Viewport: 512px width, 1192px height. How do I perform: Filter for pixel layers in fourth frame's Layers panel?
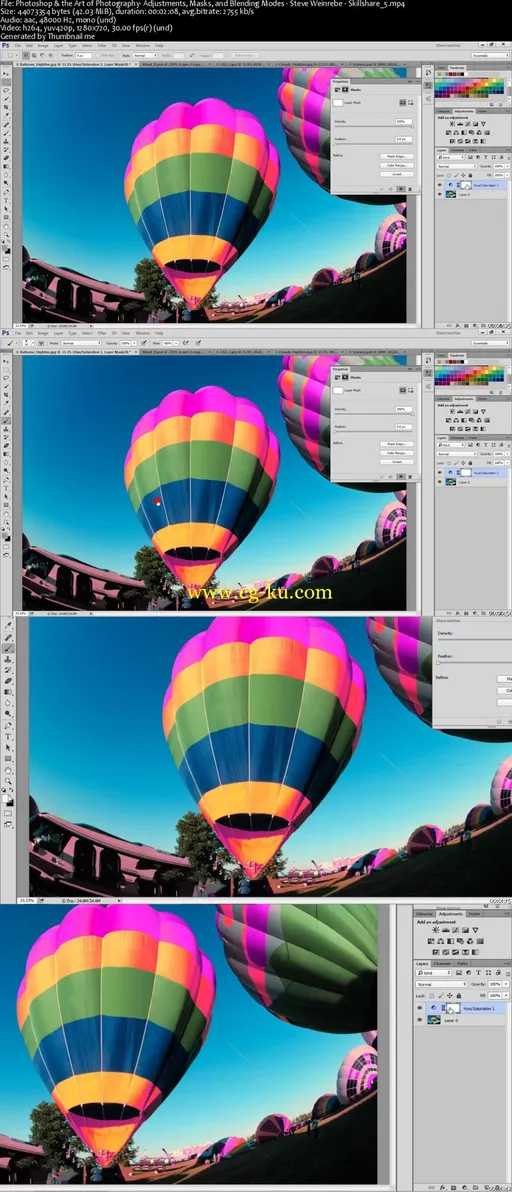(459, 973)
